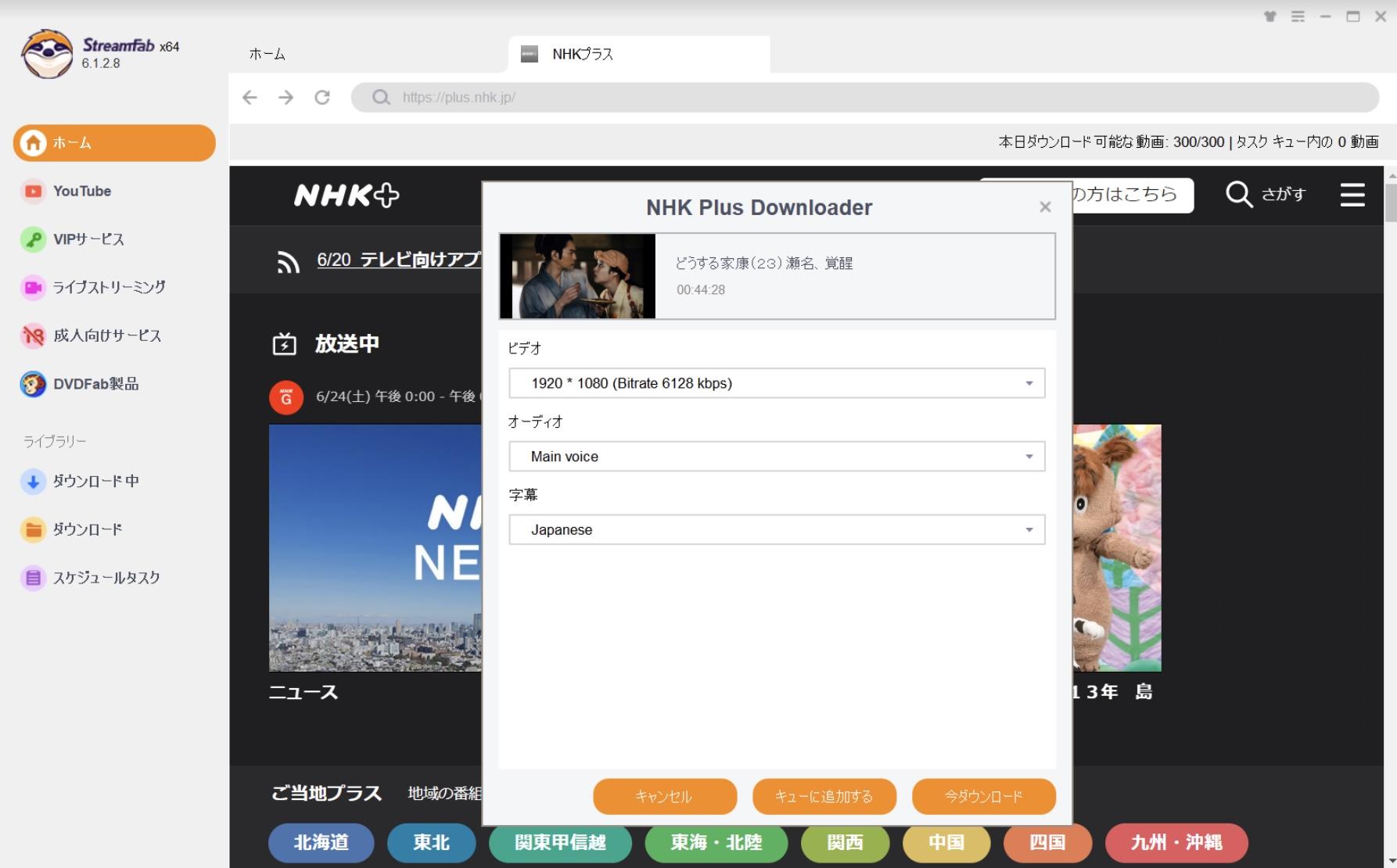
Task: Click the URL address field
Action: pyautogui.click(x=864, y=97)
